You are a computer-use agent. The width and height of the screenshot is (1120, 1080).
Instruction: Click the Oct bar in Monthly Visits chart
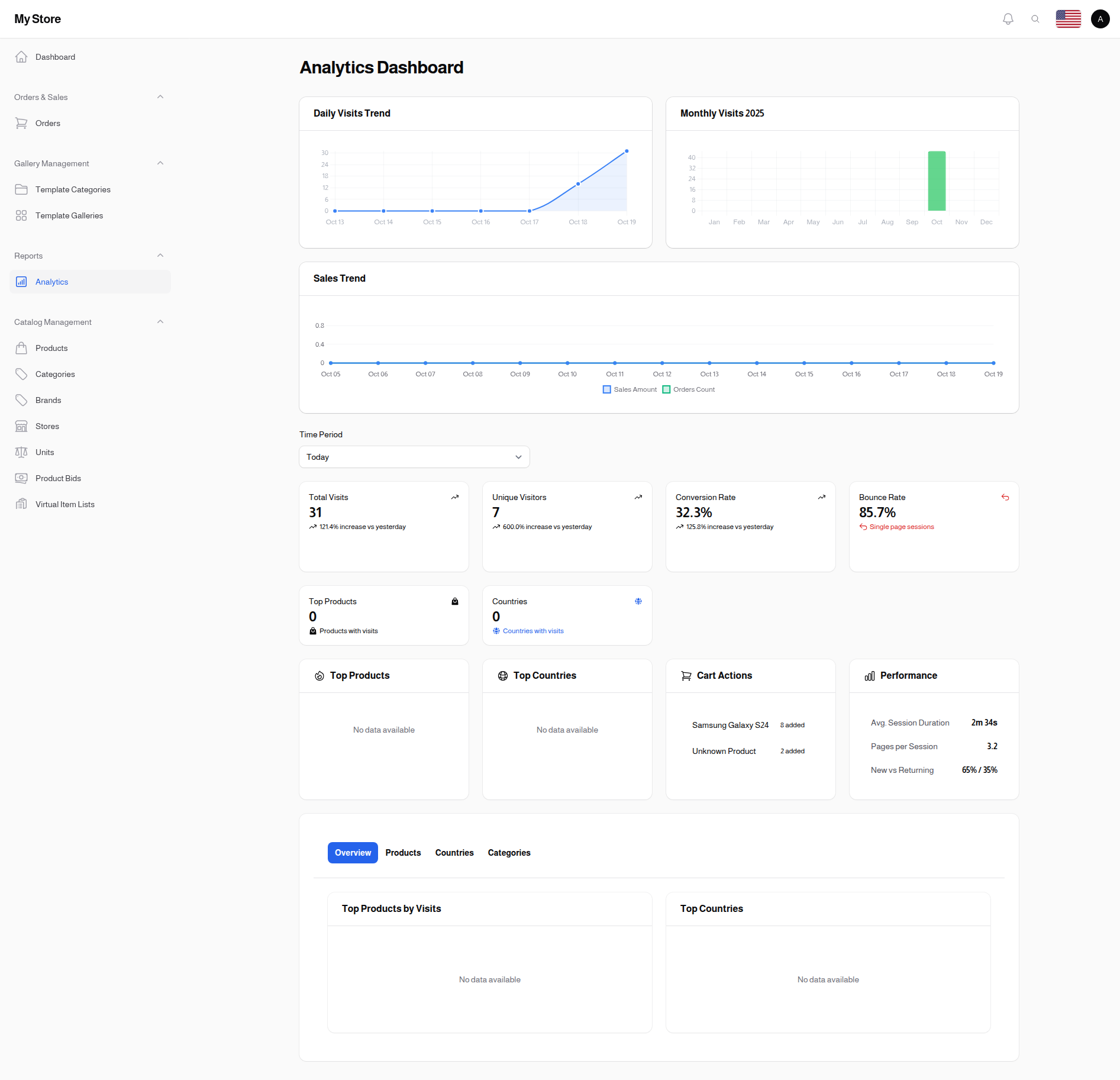tap(937, 182)
